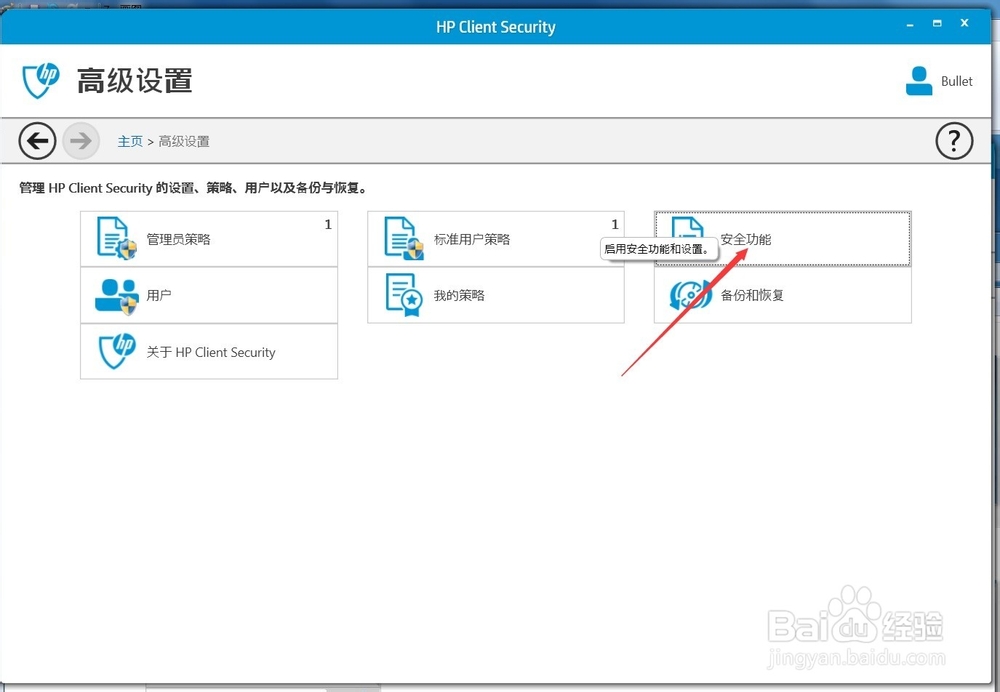
Task: Maximize the HP Client Security window
Action: 937,24
